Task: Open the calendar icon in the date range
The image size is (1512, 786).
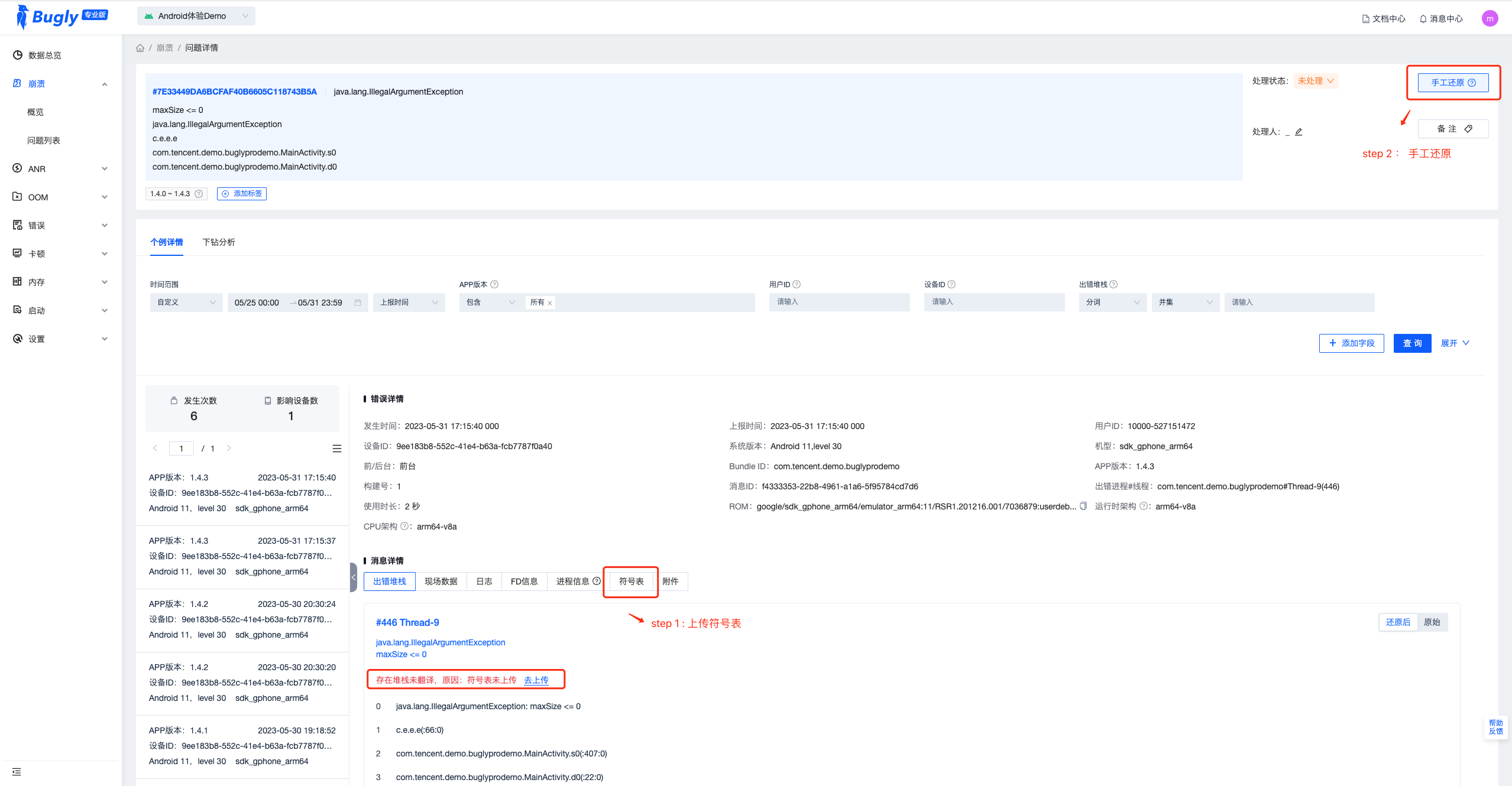Action: (x=358, y=303)
